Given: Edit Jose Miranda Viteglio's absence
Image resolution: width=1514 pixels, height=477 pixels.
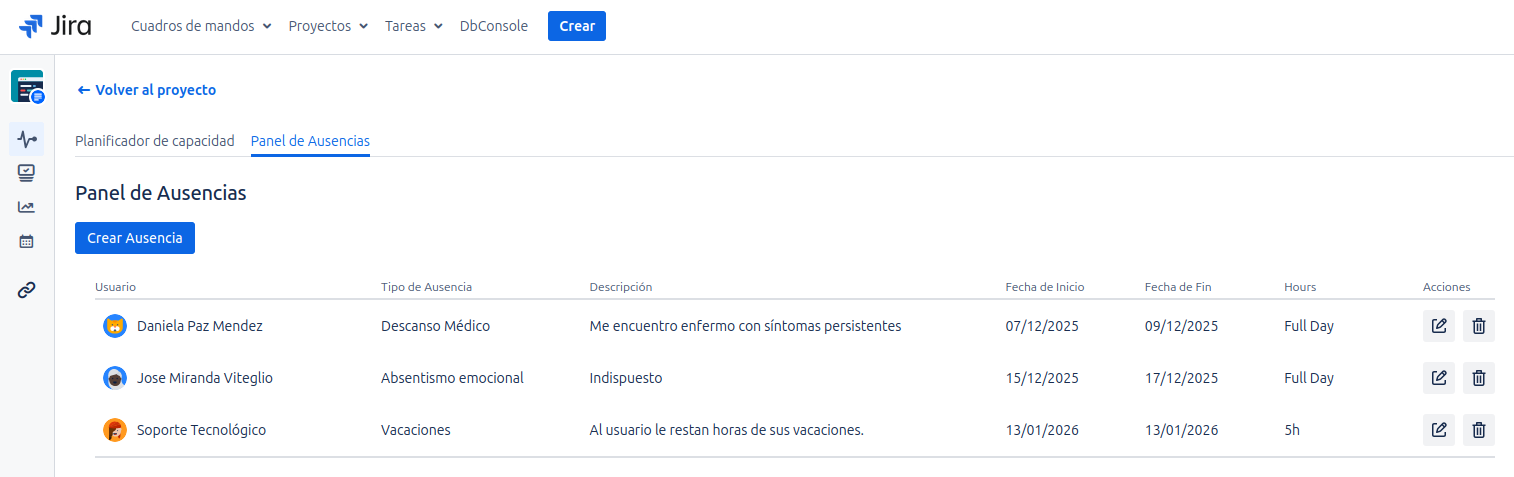Looking at the screenshot, I should tap(1439, 378).
